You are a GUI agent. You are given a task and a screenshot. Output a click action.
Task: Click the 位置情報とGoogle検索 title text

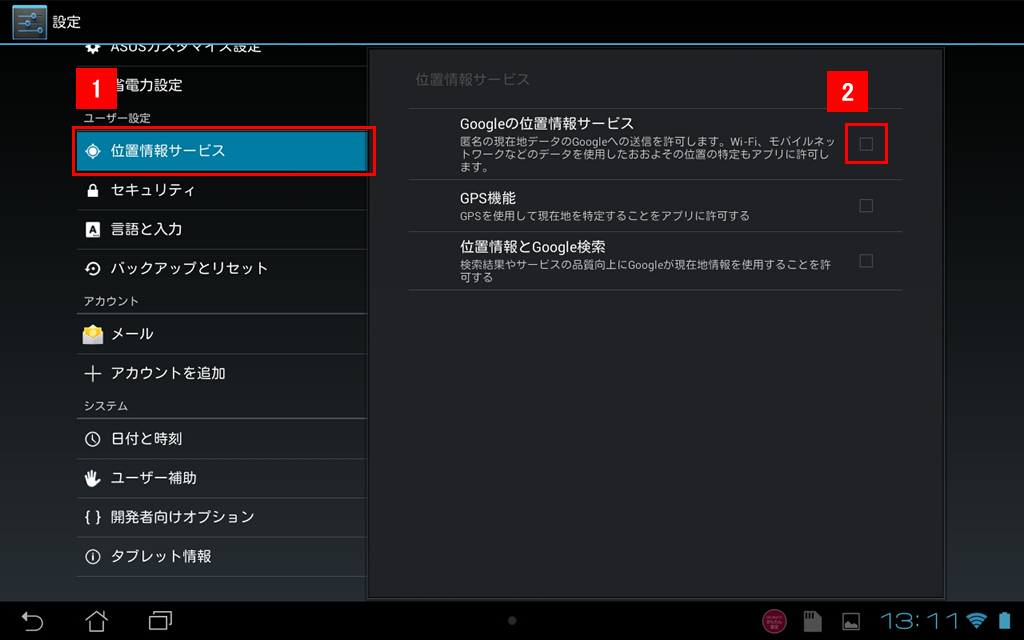coord(532,247)
